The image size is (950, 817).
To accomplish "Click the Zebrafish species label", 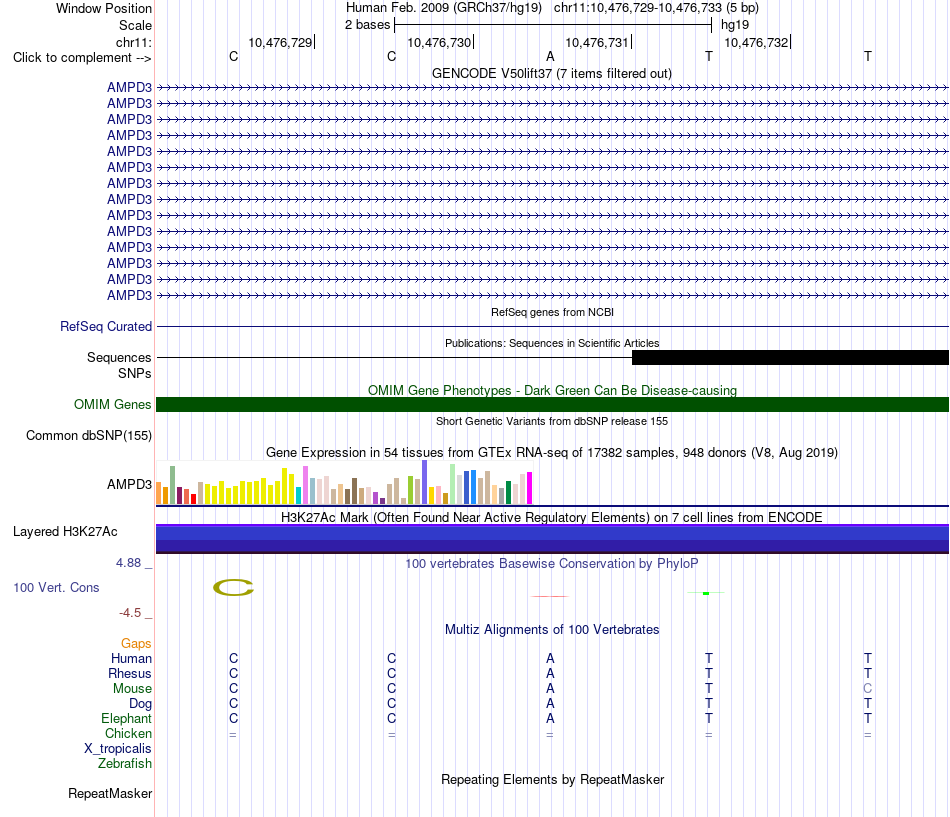I will [x=125, y=764].
